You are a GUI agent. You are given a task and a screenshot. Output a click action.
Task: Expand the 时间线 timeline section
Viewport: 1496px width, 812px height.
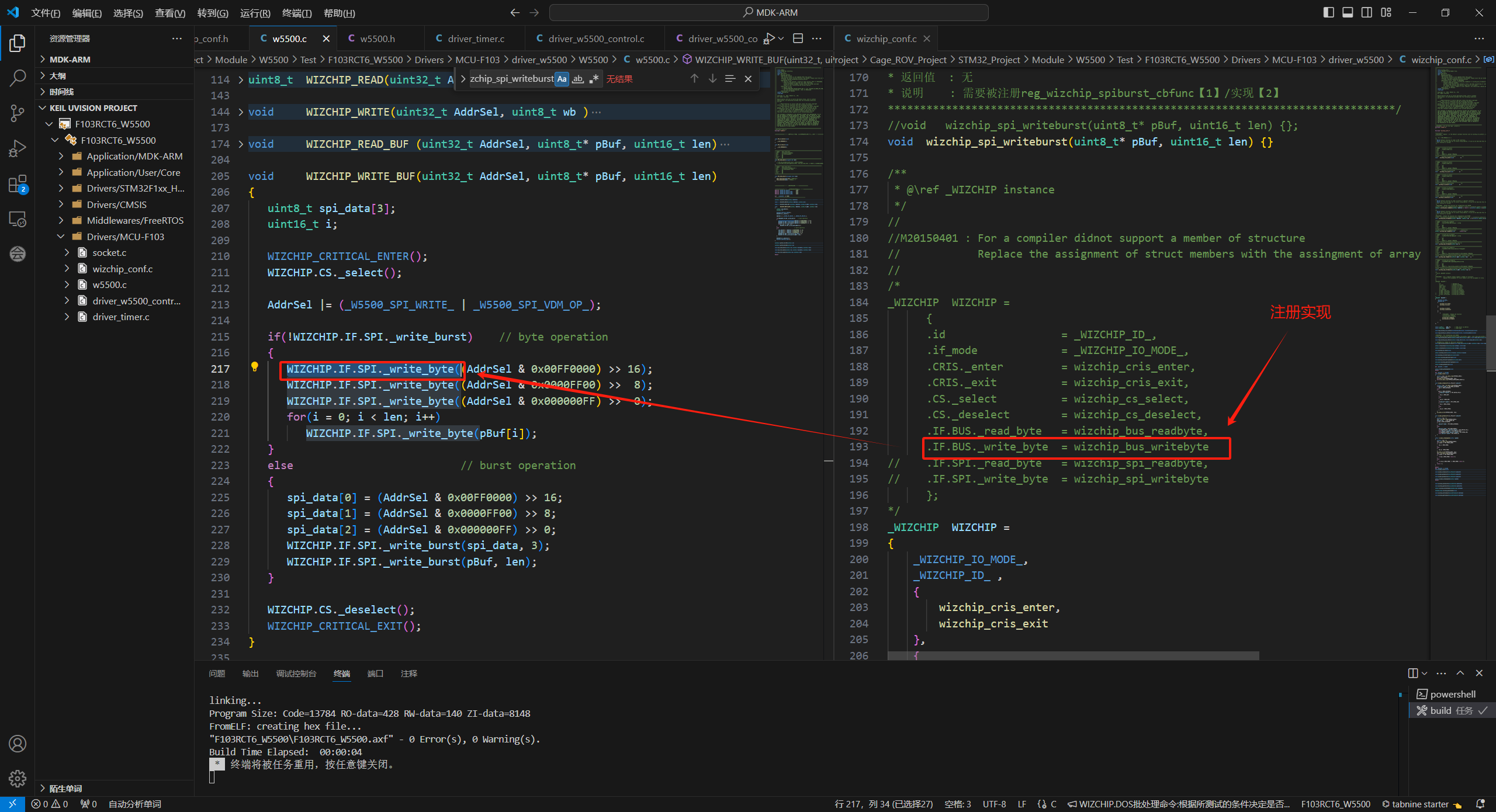(x=115, y=92)
